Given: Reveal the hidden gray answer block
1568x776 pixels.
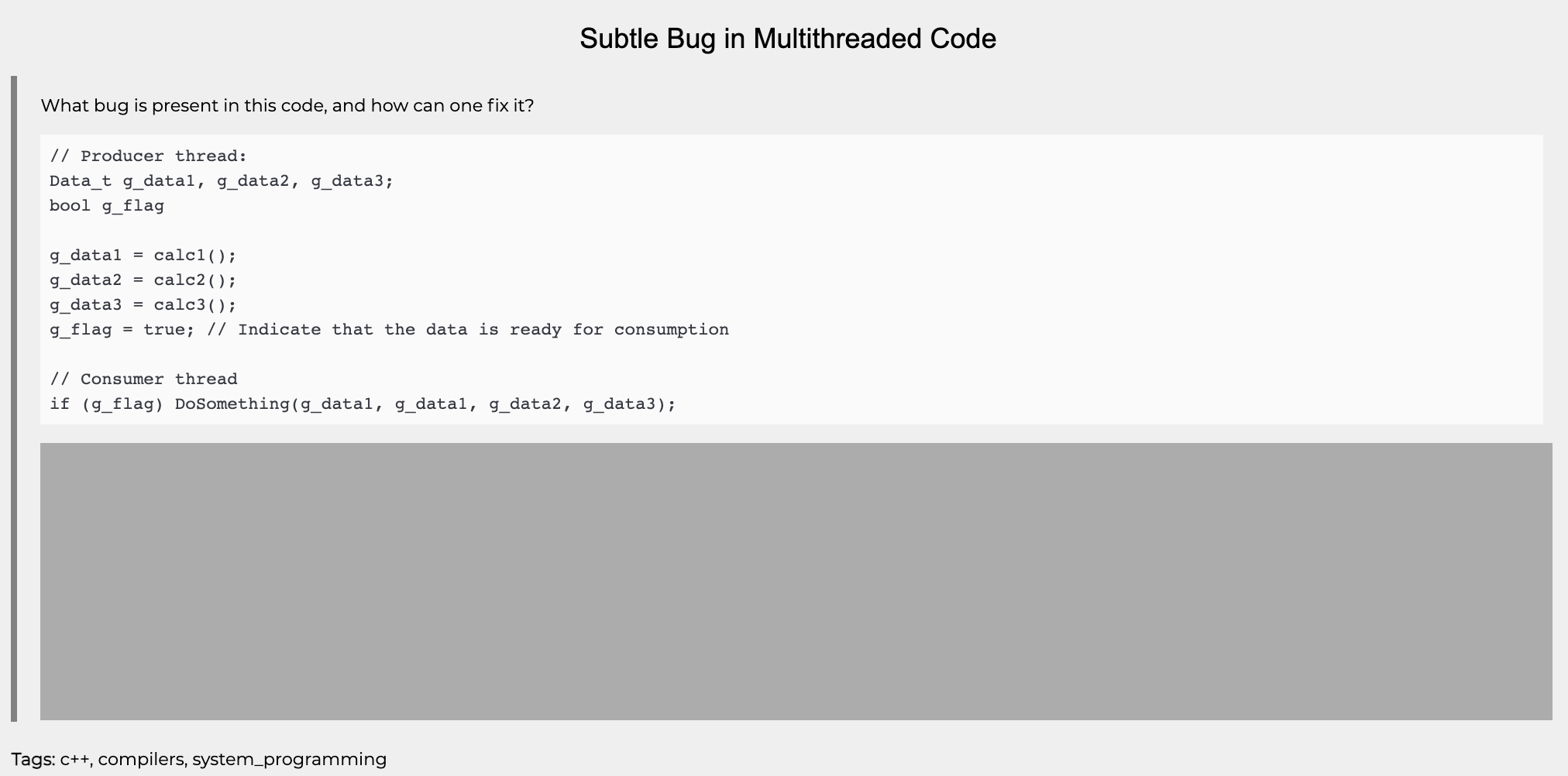Looking at the screenshot, I should [x=796, y=582].
